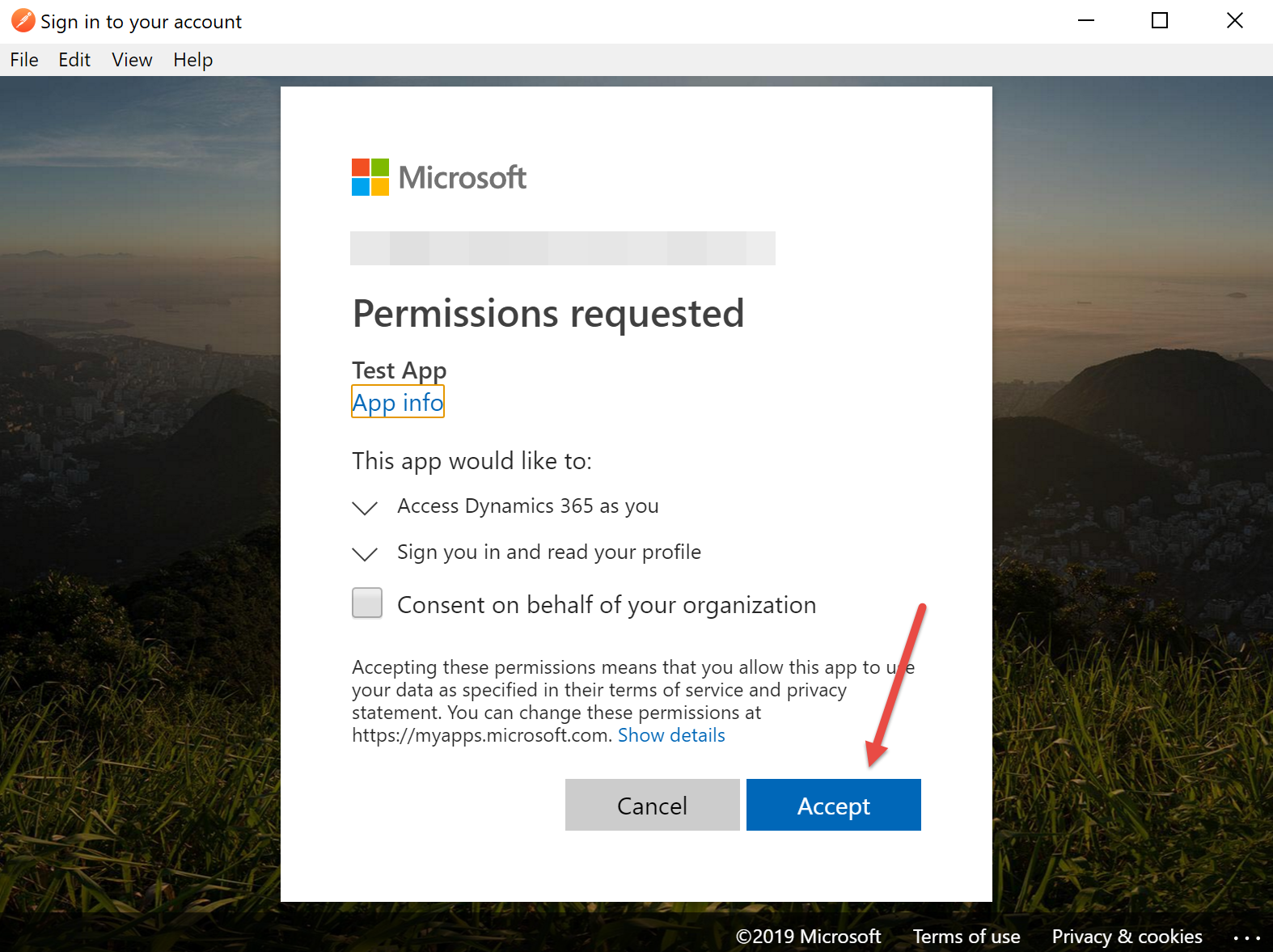Expand Sign you in and read profile chevron
The height and width of the screenshot is (952, 1273).
(x=366, y=553)
